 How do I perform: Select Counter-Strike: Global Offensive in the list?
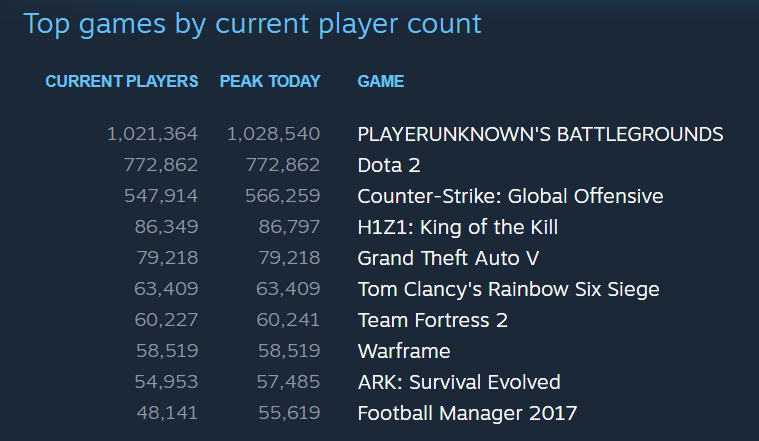[x=510, y=196]
